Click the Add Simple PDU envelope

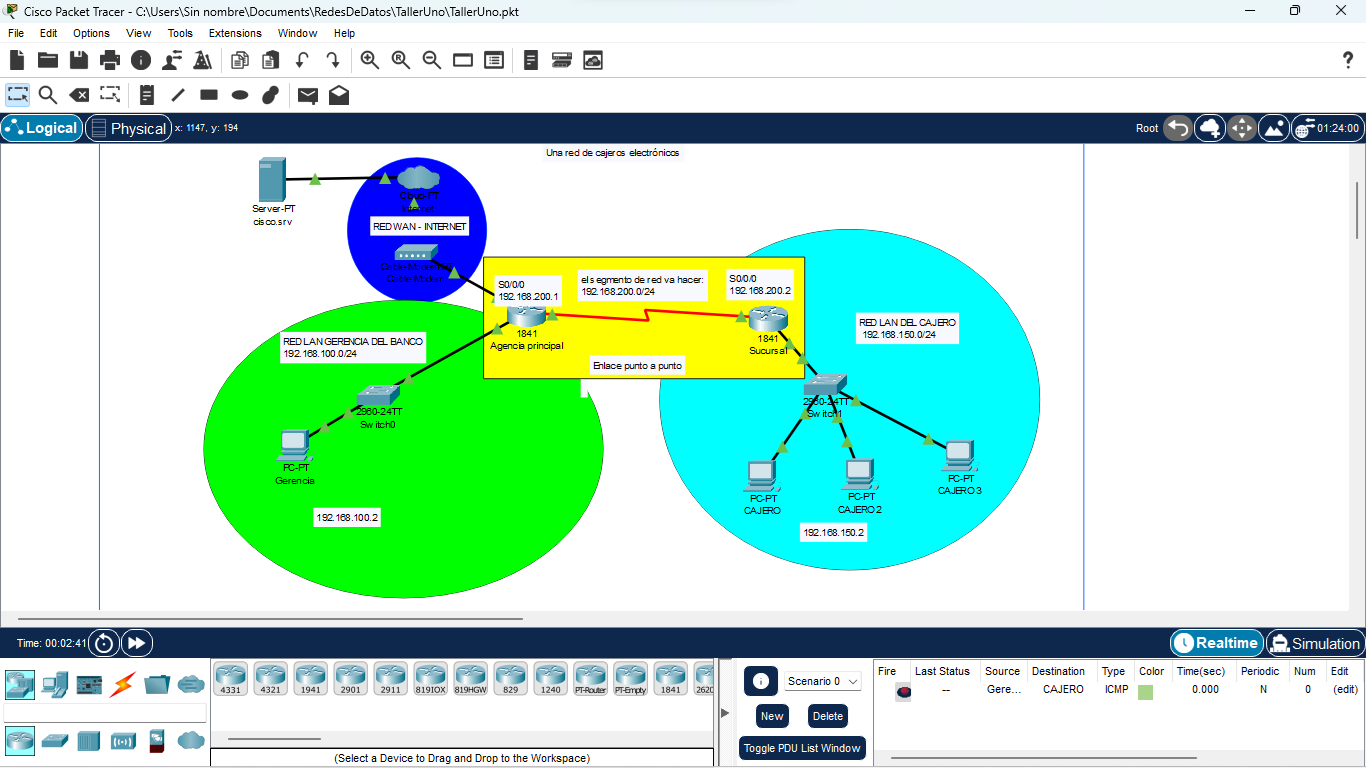pos(308,95)
